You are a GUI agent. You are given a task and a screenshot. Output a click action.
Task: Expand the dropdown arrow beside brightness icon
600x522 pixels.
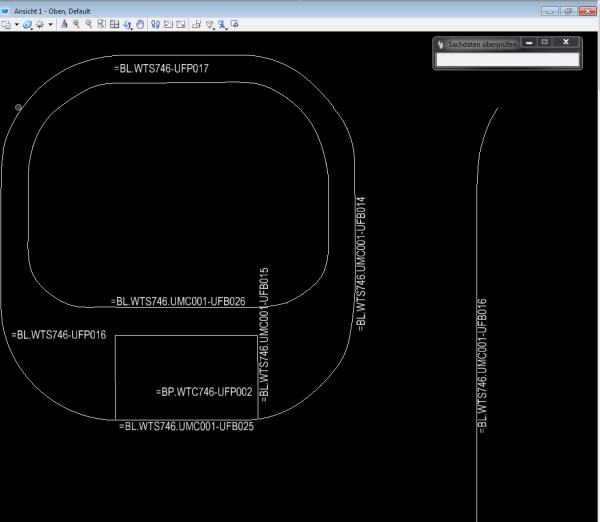point(50,23)
